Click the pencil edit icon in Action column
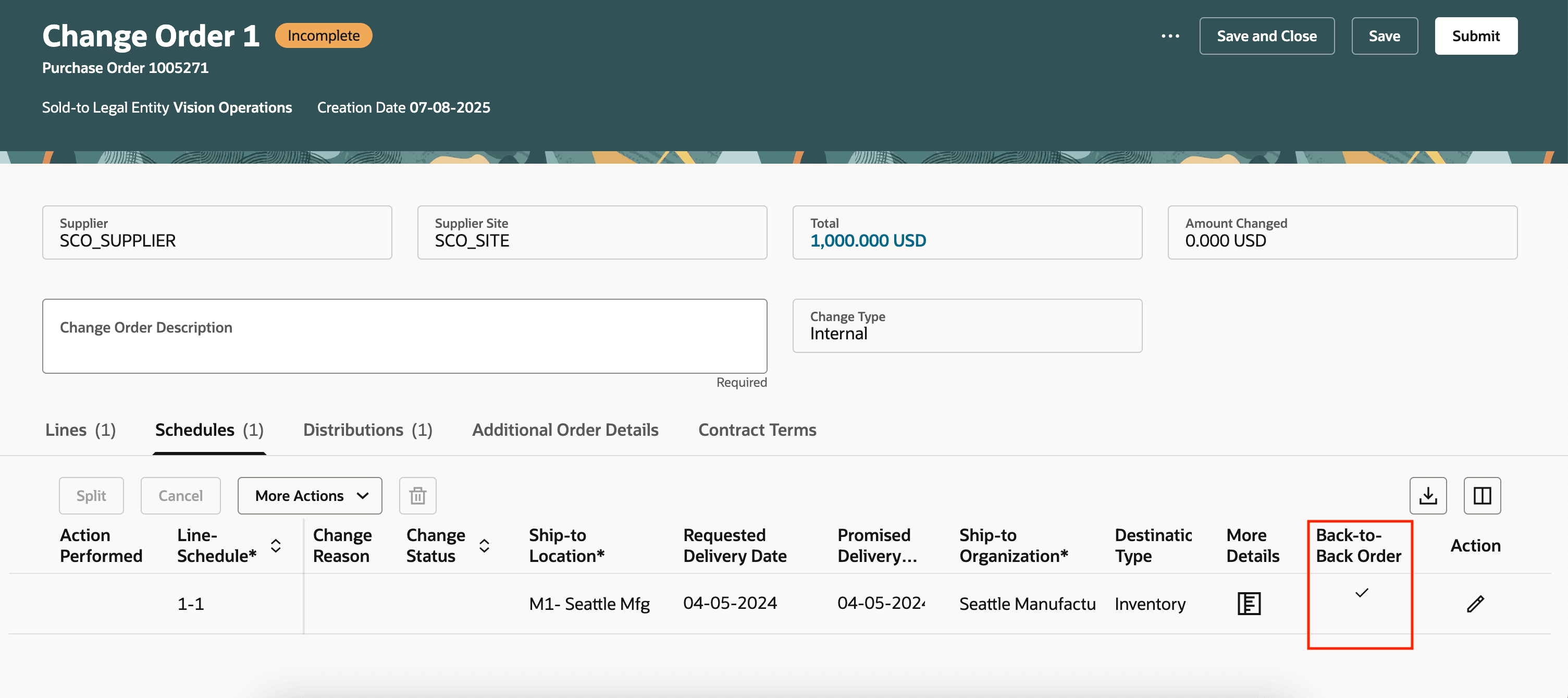The height and width of the screenshot is (698, 1568). point(1475,604)
